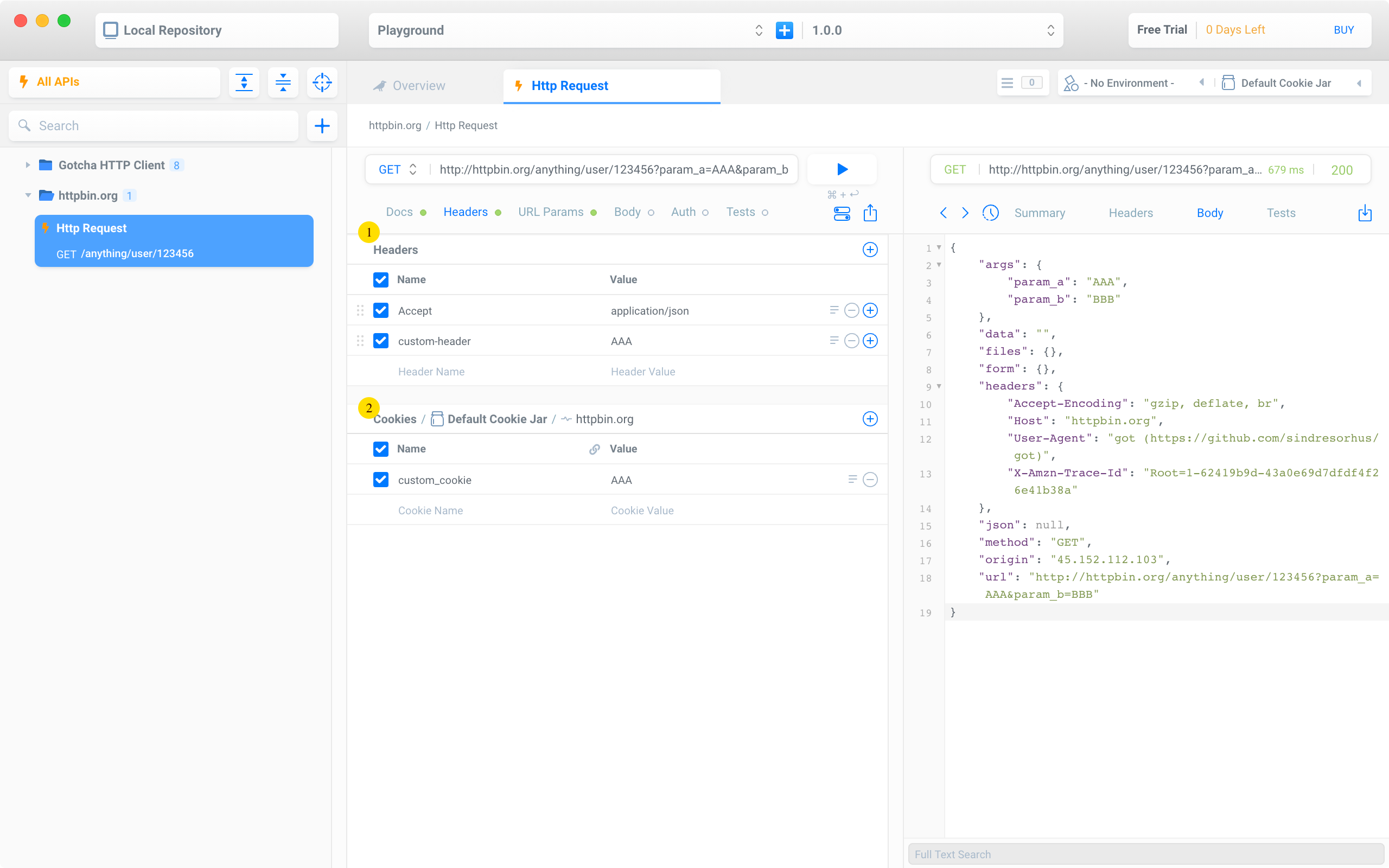The height and width of the screenshot is (868, 1389).
Task: Click the collapse all tree icon
Action: [283, 82]
